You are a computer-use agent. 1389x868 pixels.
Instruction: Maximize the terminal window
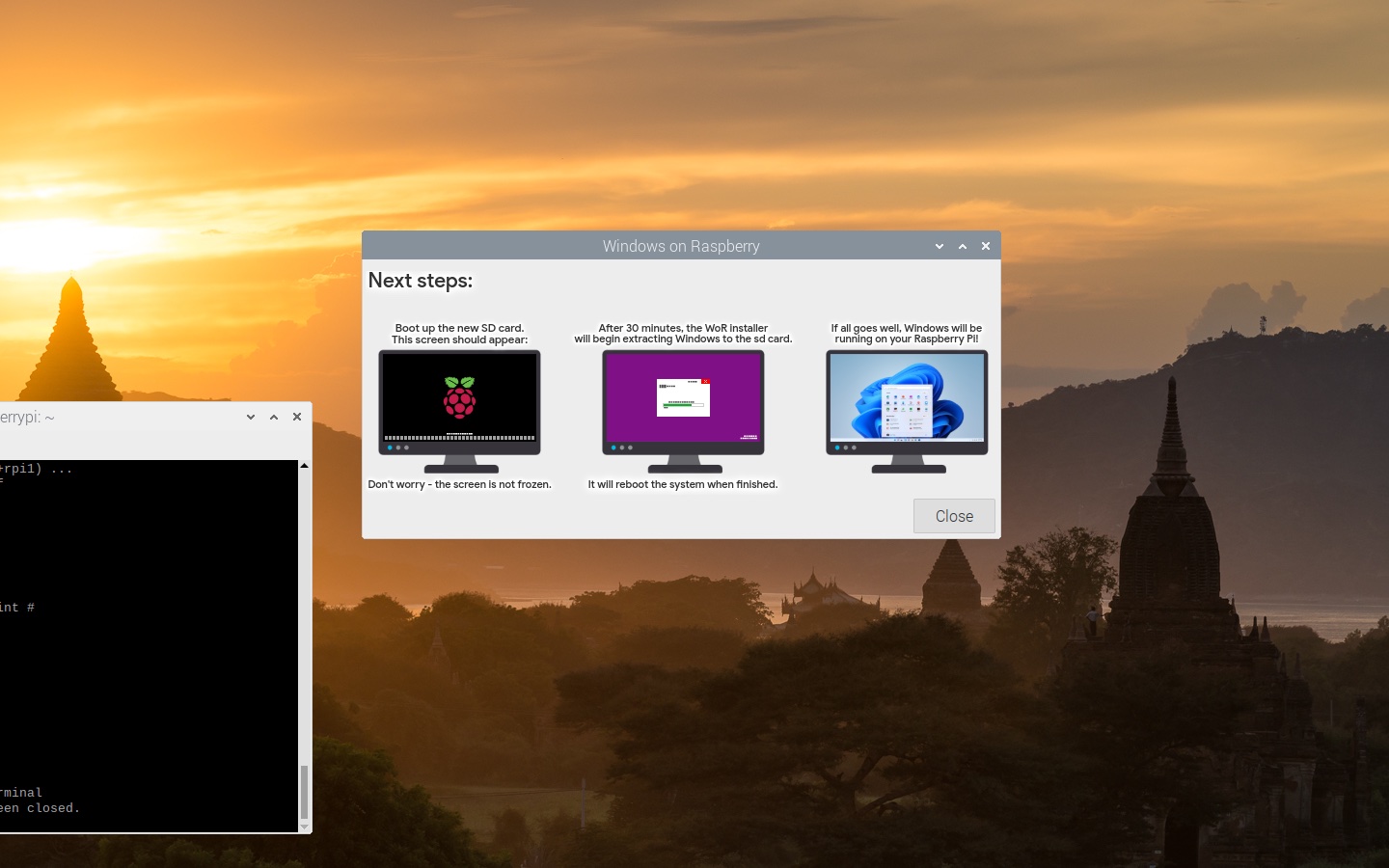tap(273, 417)
